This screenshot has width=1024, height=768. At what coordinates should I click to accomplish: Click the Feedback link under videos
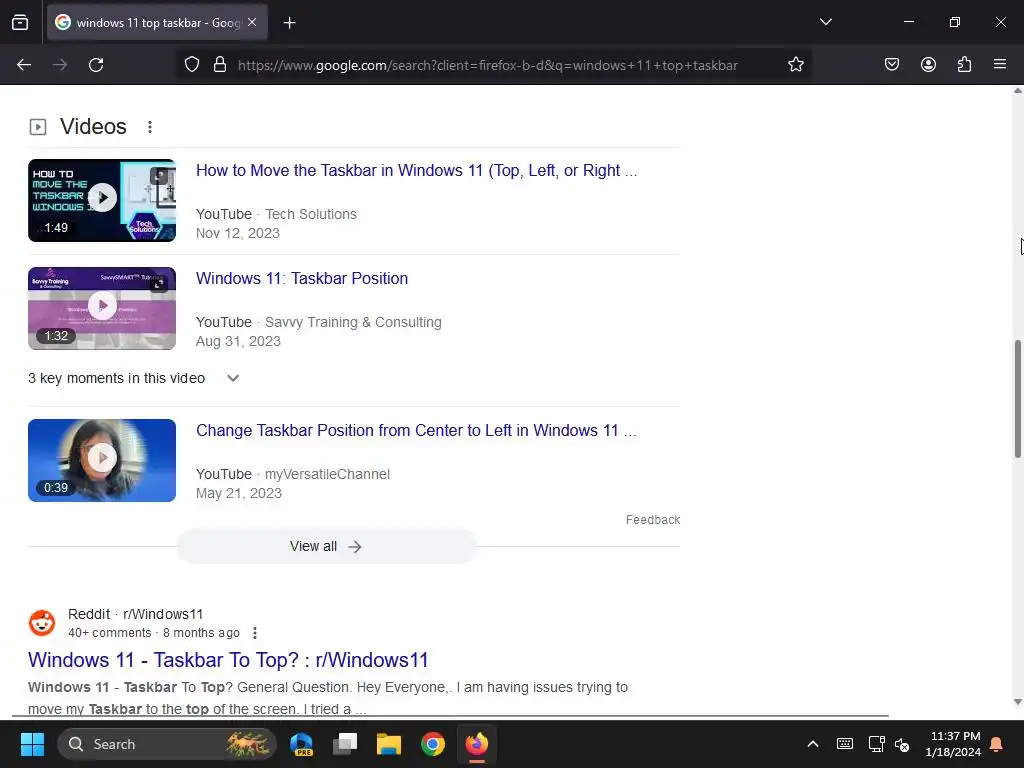[652, 520]
